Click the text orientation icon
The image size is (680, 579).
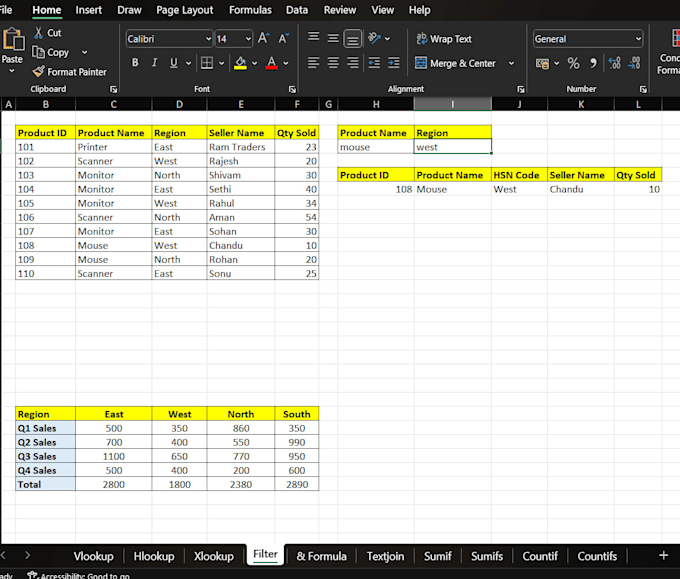pos(374,38)
